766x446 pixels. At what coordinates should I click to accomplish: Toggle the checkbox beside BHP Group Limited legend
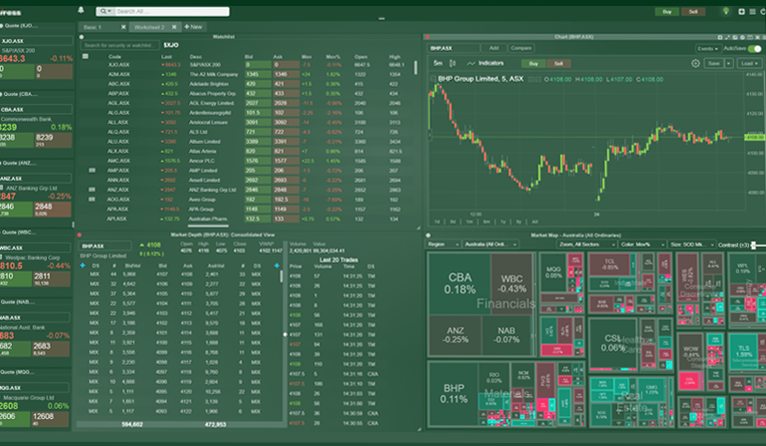432,79
